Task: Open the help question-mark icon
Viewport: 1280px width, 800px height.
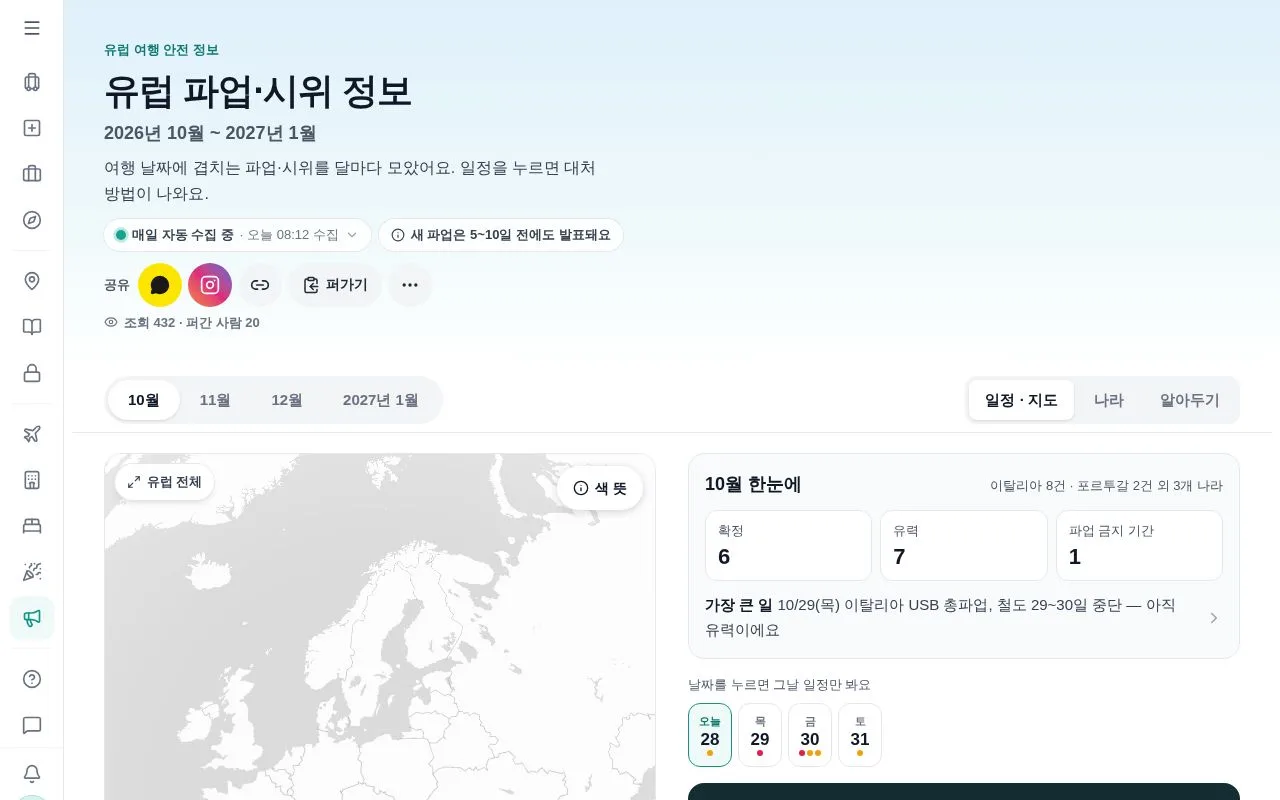Action: 32,679
